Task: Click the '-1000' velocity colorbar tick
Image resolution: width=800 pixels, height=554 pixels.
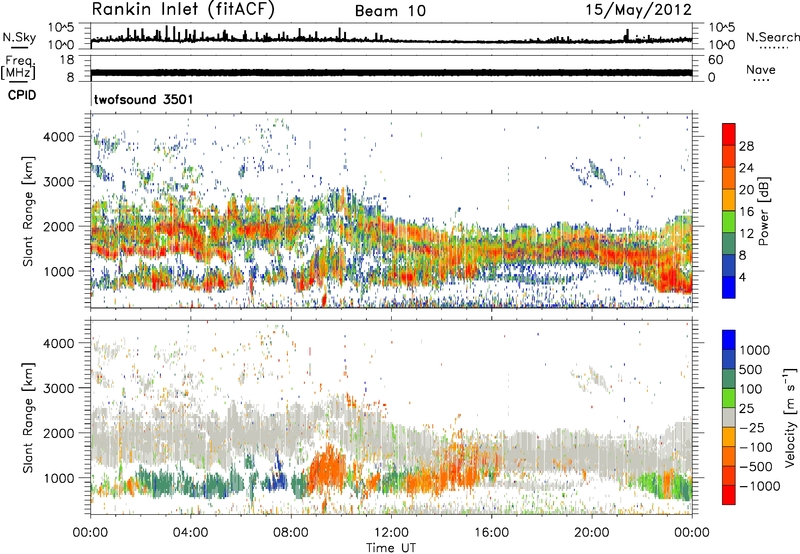Action: click(x=759, y=486)
